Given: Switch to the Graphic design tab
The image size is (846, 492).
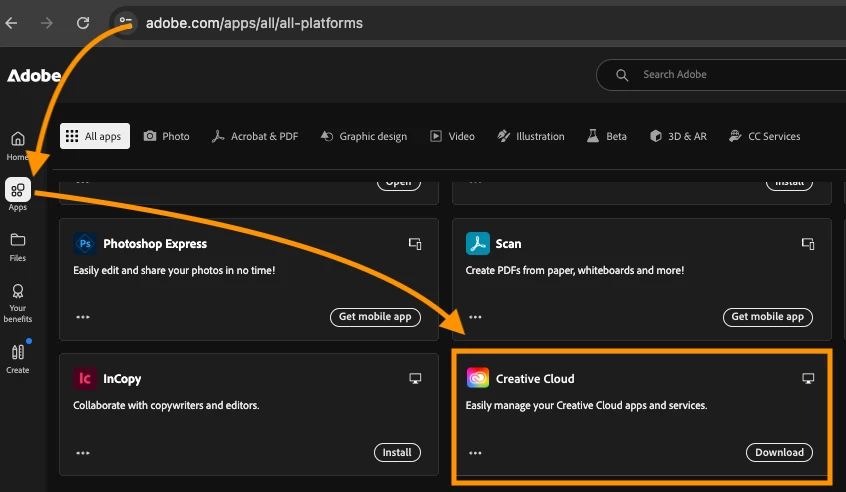Looking at the screenshot, I should pyautogui.click(x=364, y=136).
